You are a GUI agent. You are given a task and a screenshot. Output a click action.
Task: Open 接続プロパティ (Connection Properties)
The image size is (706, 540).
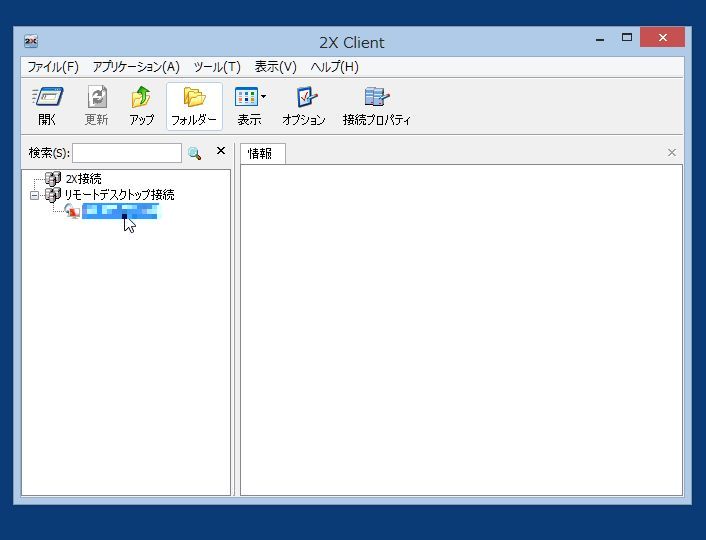tap(376, 106)
